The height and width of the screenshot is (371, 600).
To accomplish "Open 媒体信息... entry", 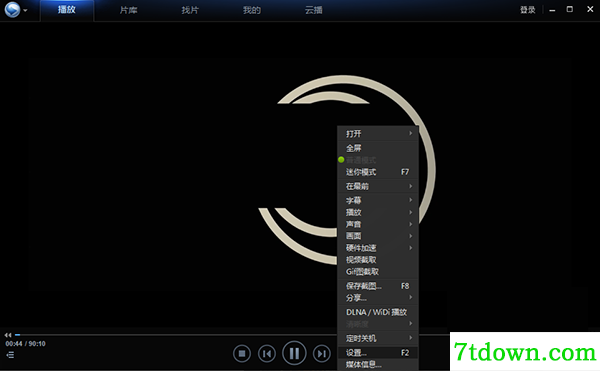I will [x=378, y=364].
